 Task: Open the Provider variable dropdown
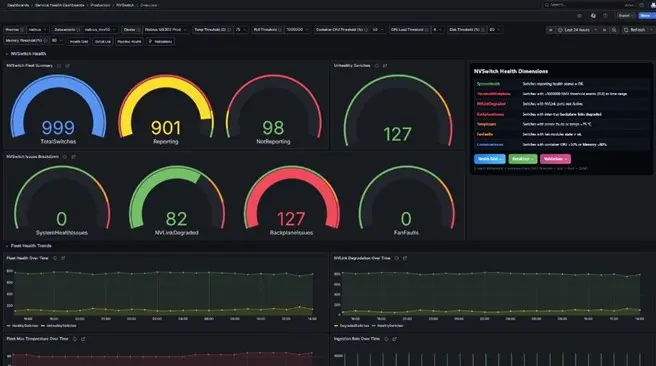(37, 30)
